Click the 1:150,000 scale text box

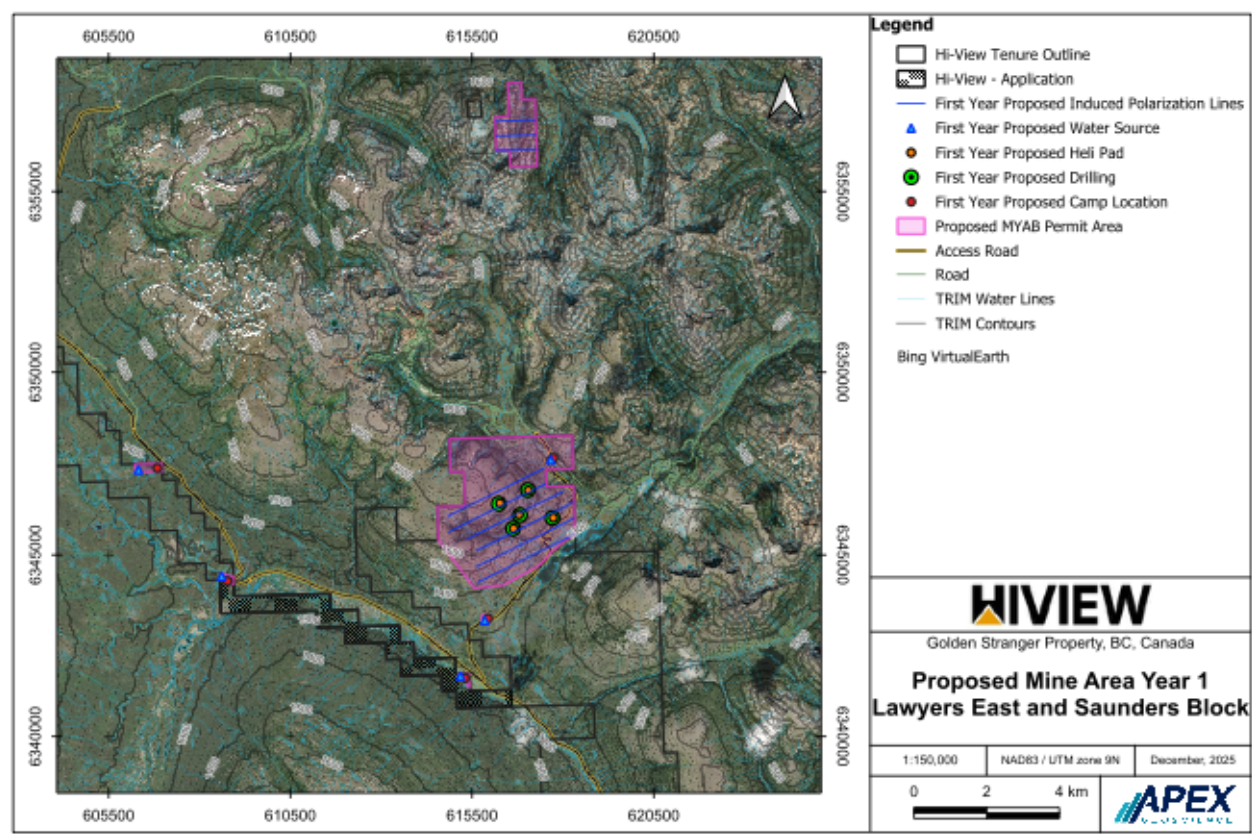point(929,760)
